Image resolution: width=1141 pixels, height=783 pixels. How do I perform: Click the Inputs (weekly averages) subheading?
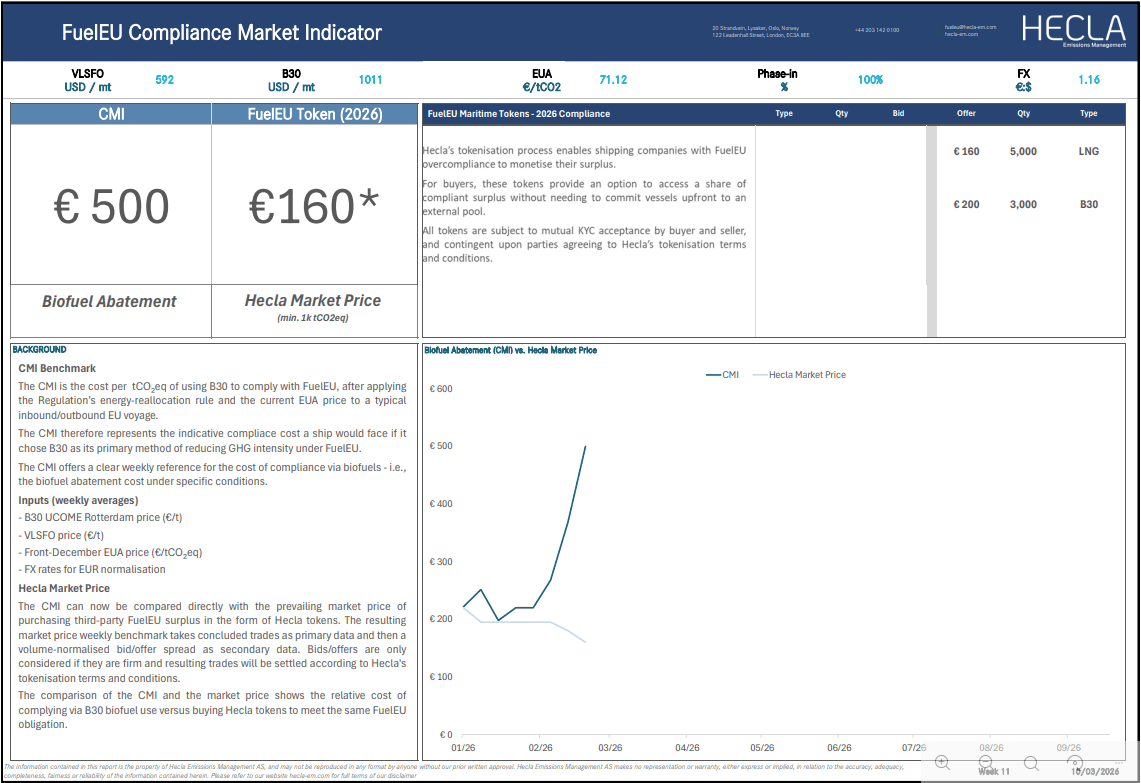click(x=78, y=501)
